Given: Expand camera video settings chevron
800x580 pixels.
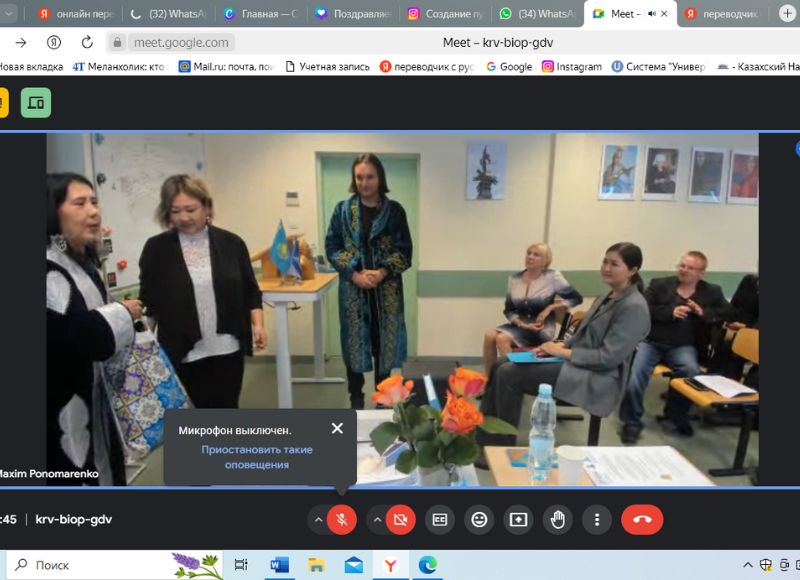Looking at the screenshot, I should tap(377, 520).
